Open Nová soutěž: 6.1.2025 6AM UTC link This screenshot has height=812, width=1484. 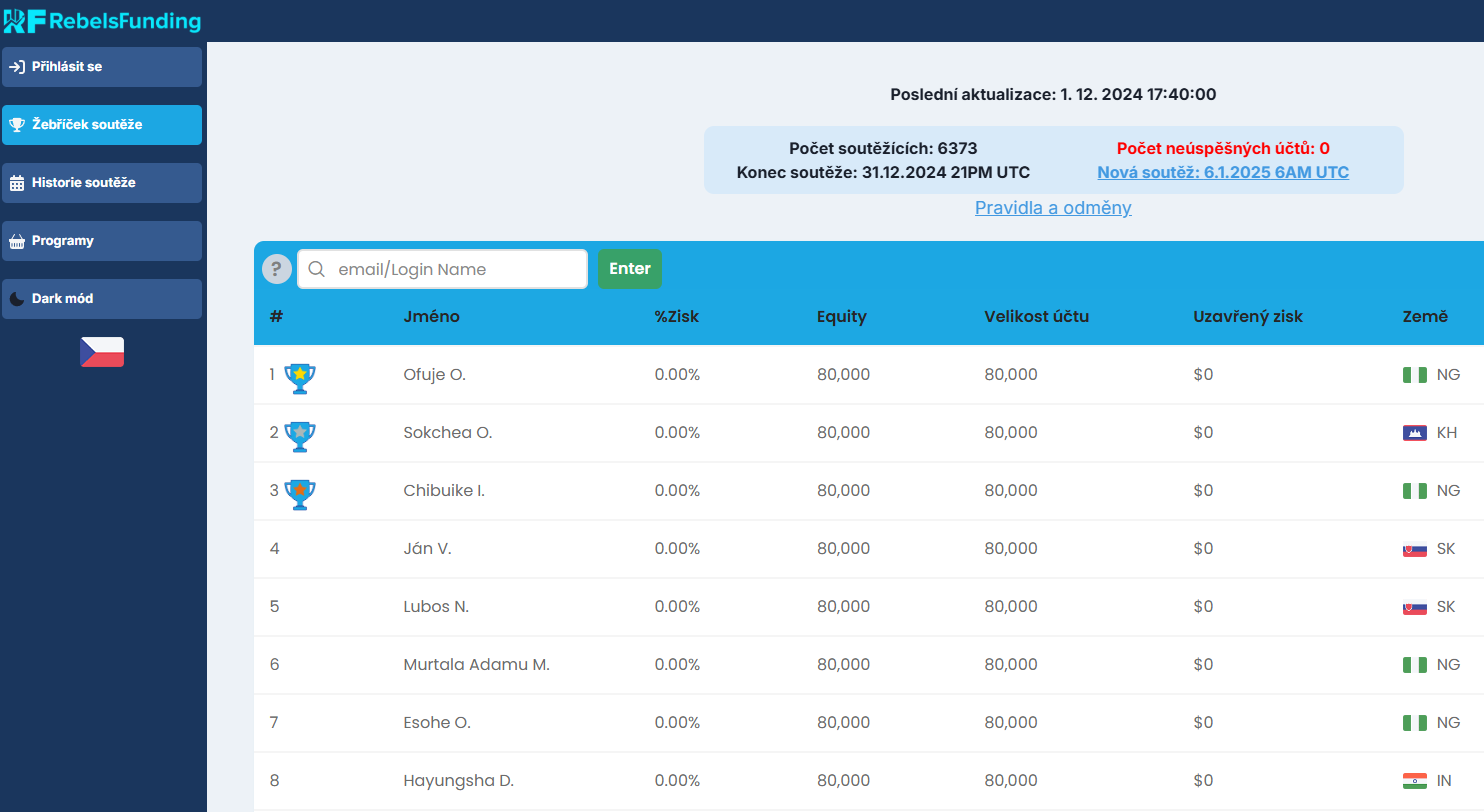click(1223, 172)
